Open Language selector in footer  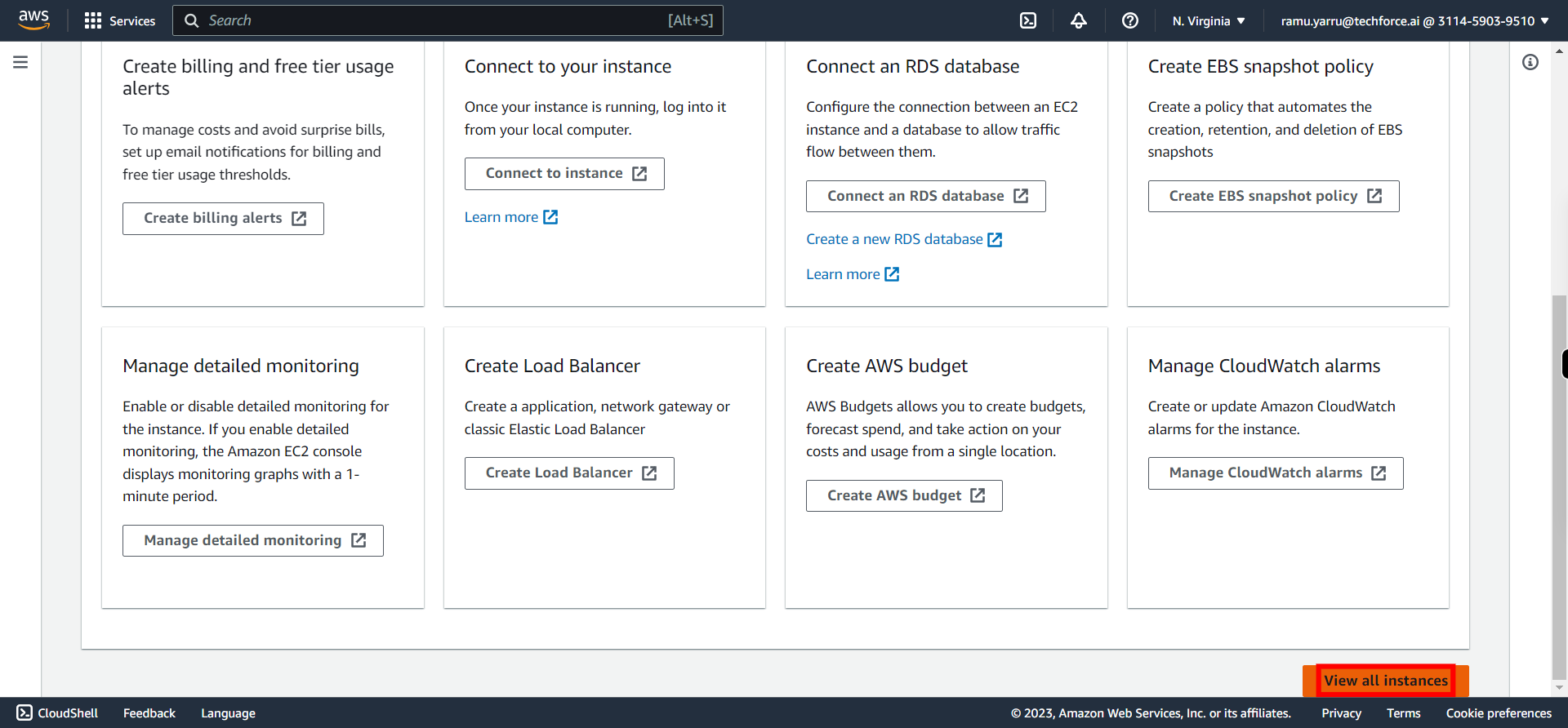(x=228, y=713)
